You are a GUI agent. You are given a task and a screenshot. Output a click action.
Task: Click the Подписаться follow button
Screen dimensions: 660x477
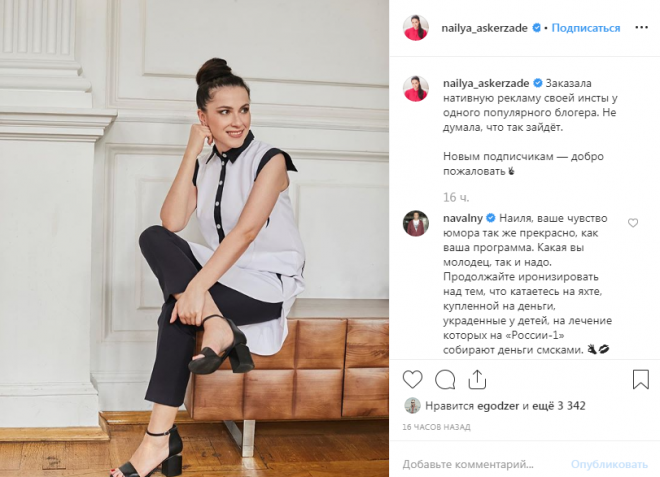pos(585,28)
